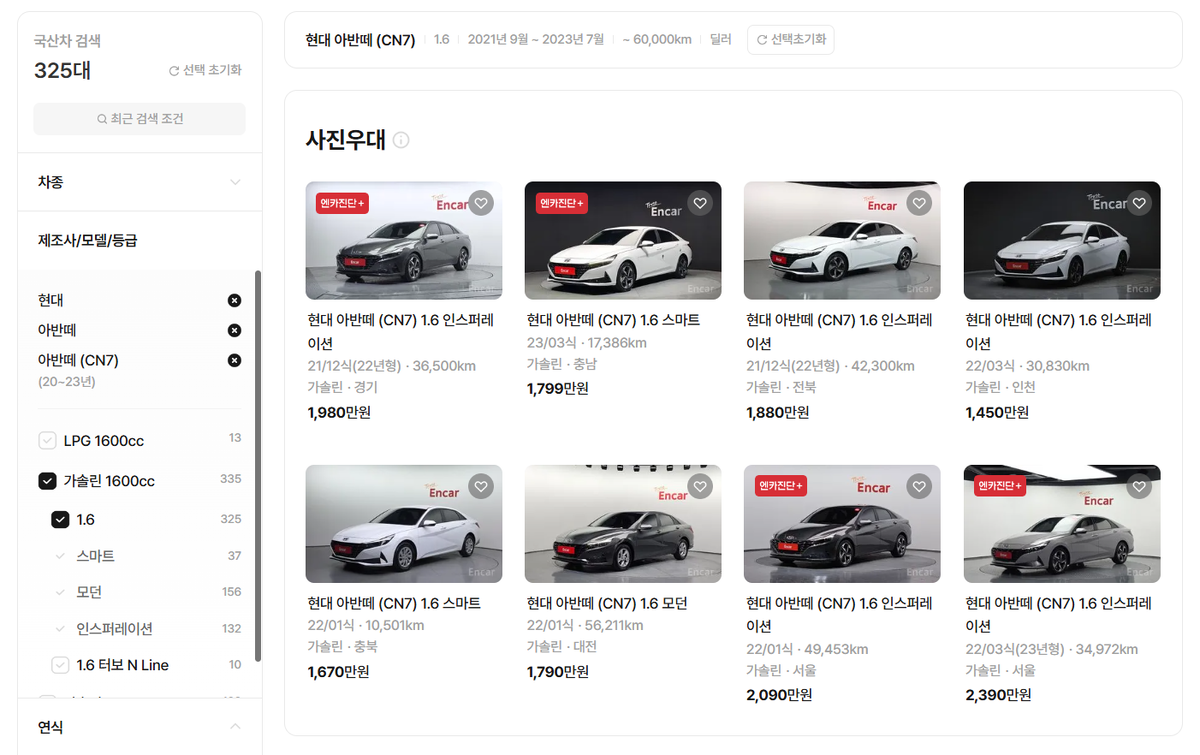The width and height of the screenshot is (1200, 755).
Task: Open the 1,880만원 white Avante photo
Action: tap(842, 240)
